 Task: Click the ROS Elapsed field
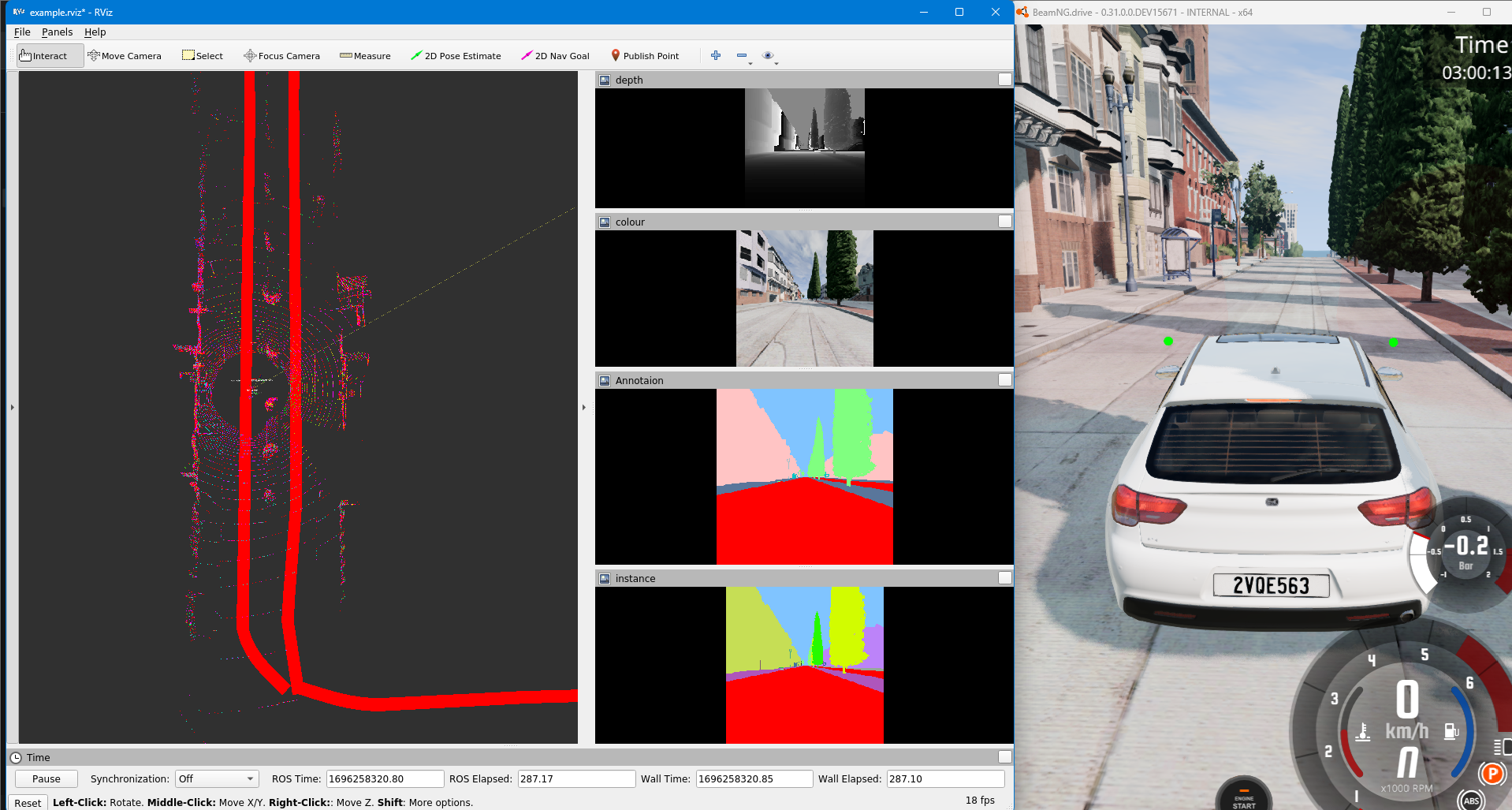coord(576,779)
